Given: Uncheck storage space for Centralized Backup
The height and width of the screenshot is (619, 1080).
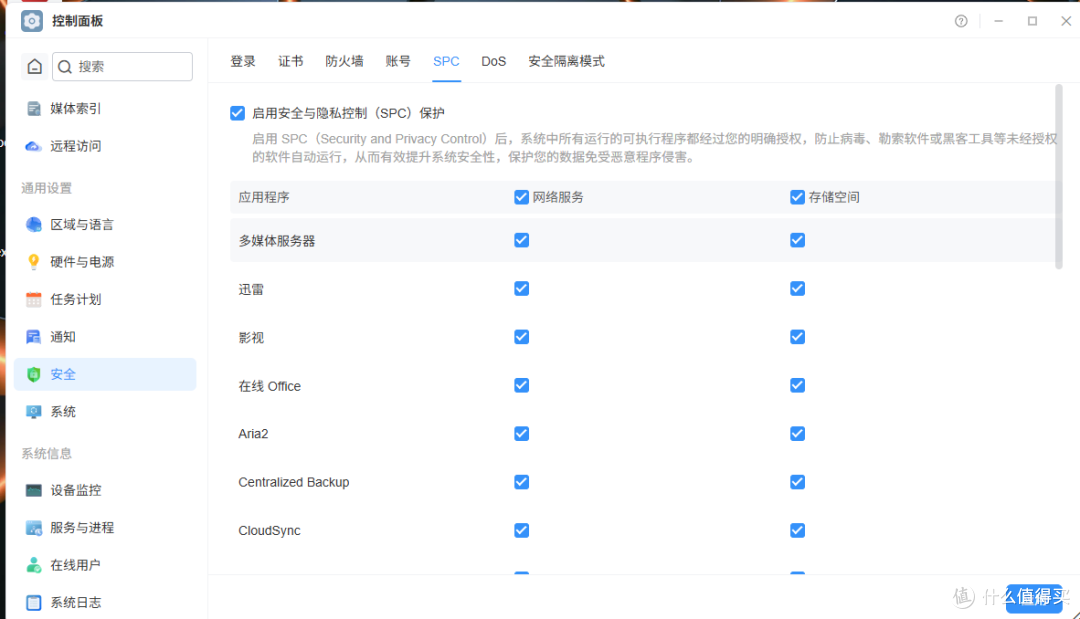Looking at the screenshot, I should (798, 482).
